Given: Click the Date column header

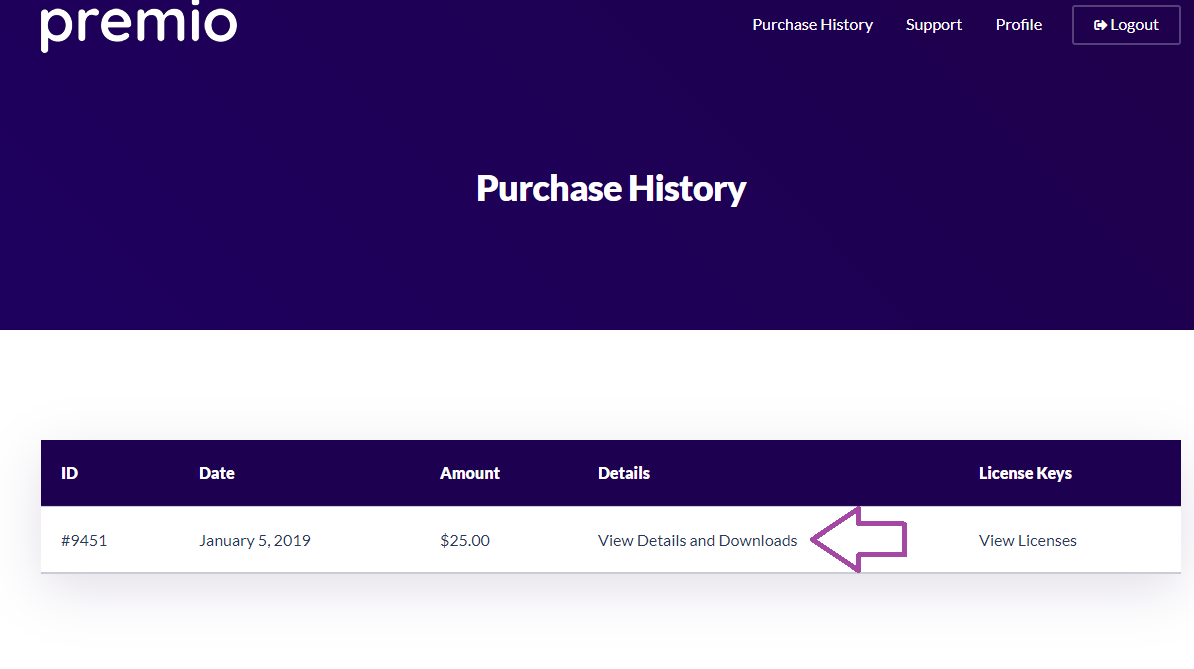Looking at the screenshot, I should pos(217,473).
